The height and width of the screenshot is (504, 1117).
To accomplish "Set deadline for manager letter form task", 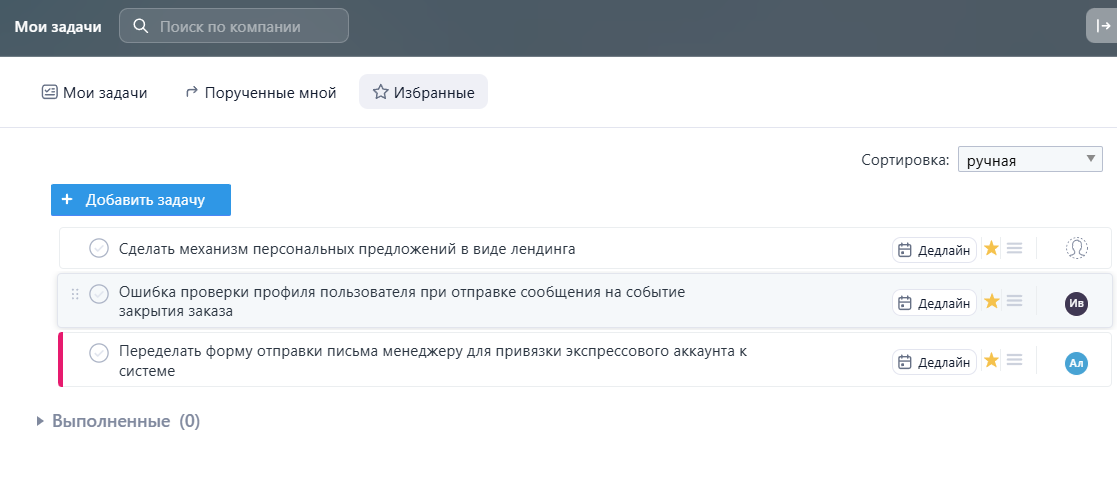I will pyautogui.click(x=934, y=362).
